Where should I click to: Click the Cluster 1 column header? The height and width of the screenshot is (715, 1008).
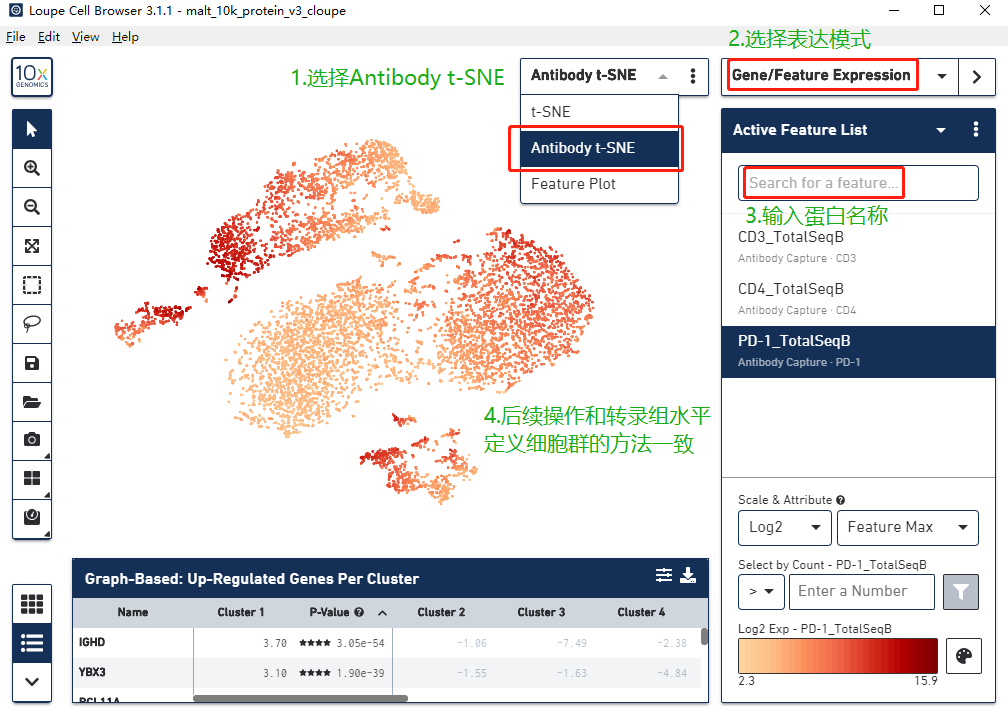tap(240, 613)
